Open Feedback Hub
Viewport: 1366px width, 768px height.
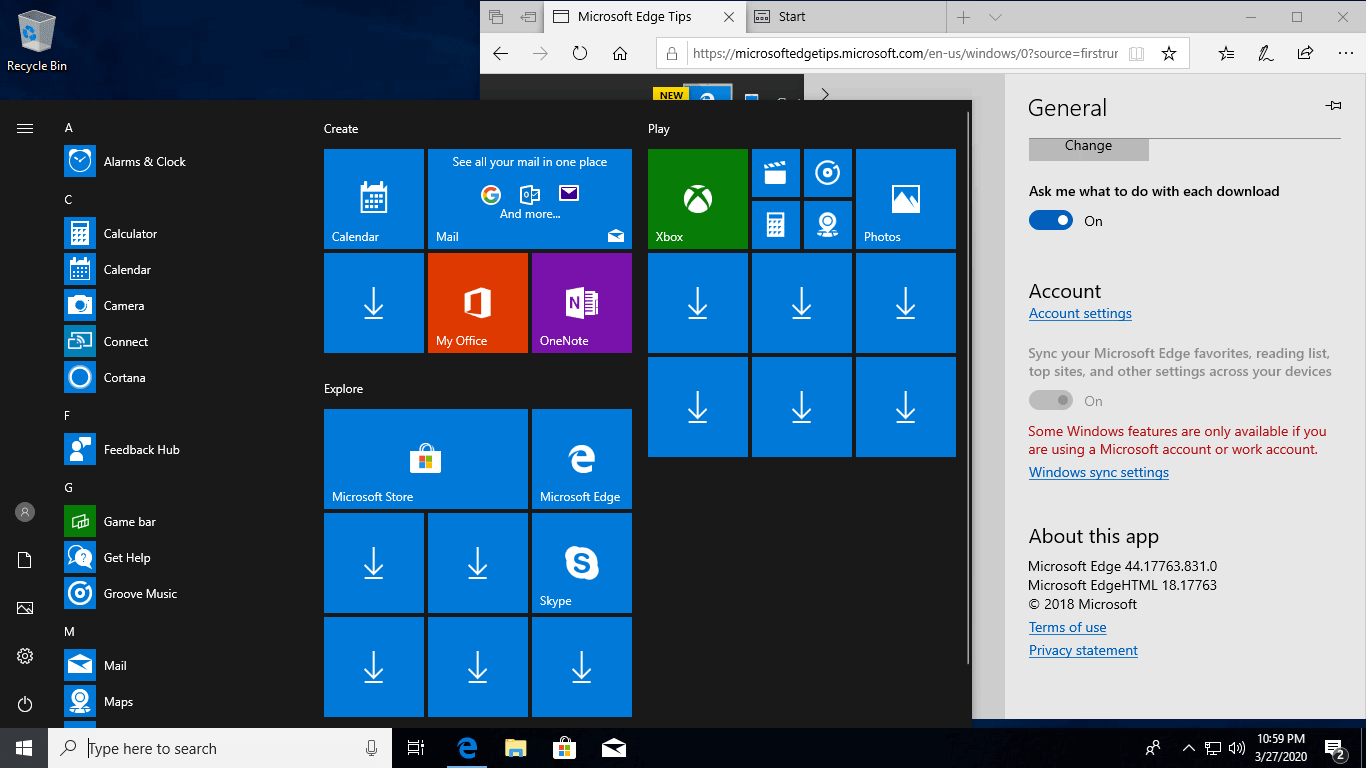[x=180, y=450]
